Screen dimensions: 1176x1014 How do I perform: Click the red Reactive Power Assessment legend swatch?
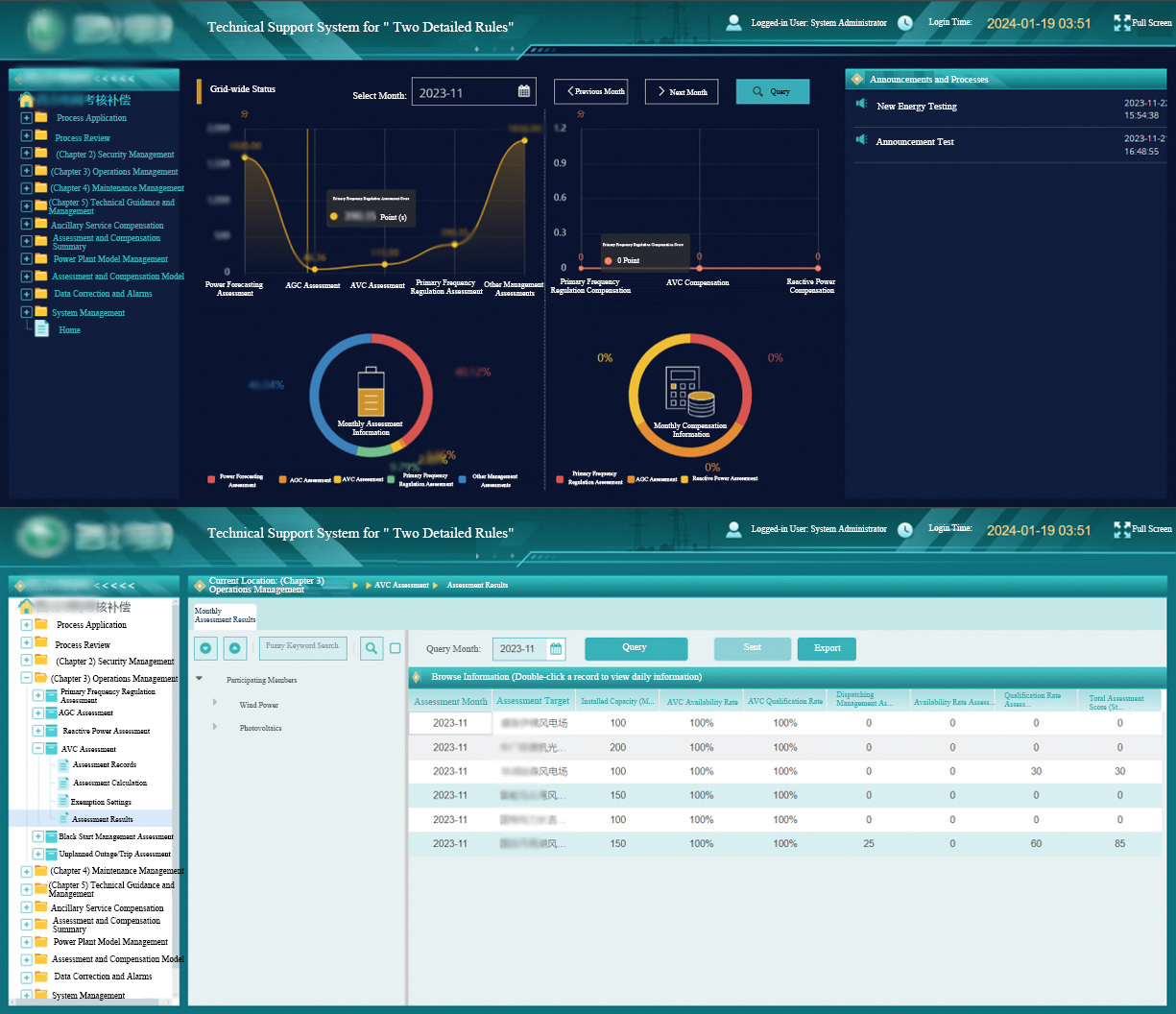[x=684, y=478]
